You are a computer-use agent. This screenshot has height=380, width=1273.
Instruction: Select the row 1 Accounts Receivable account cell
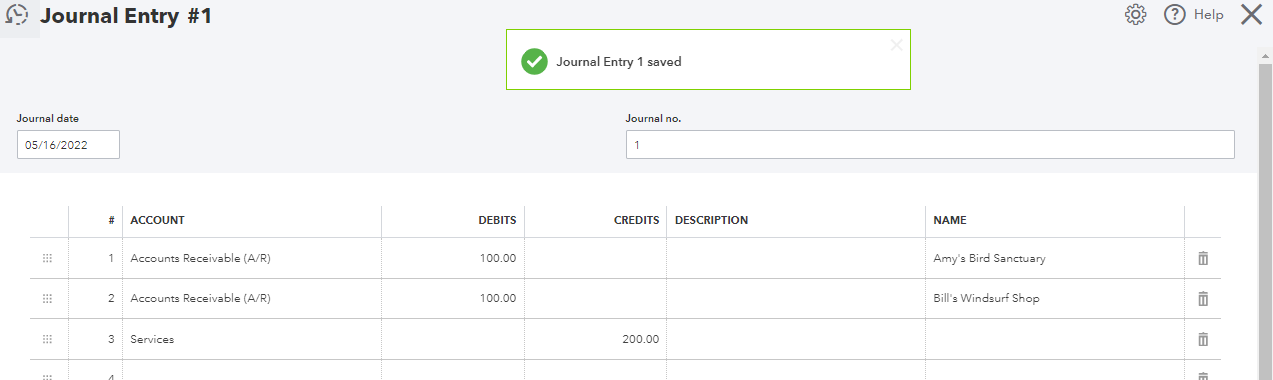[x=252, y=258]
